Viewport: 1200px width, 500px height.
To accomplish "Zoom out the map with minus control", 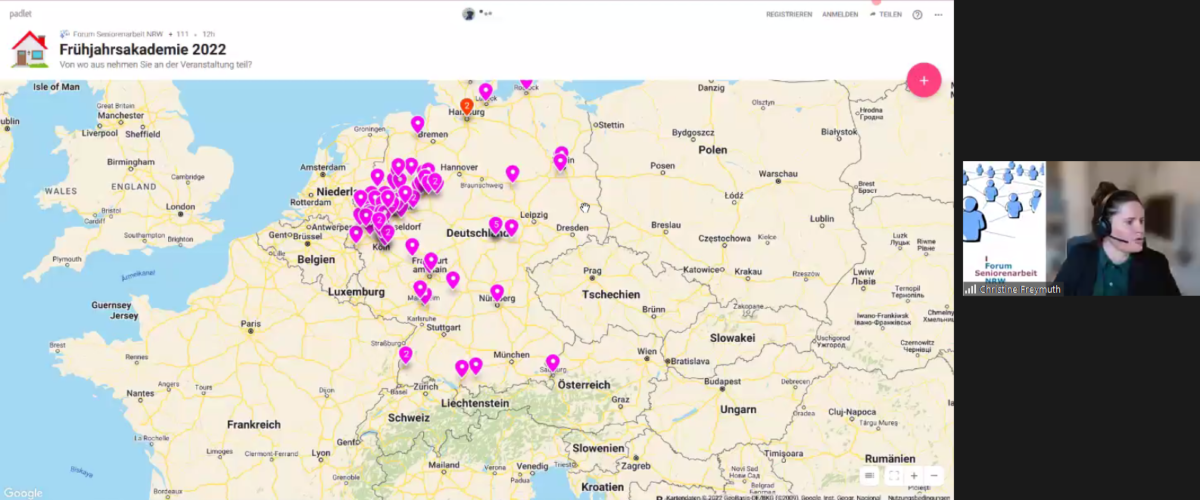I will pos(934,476).
